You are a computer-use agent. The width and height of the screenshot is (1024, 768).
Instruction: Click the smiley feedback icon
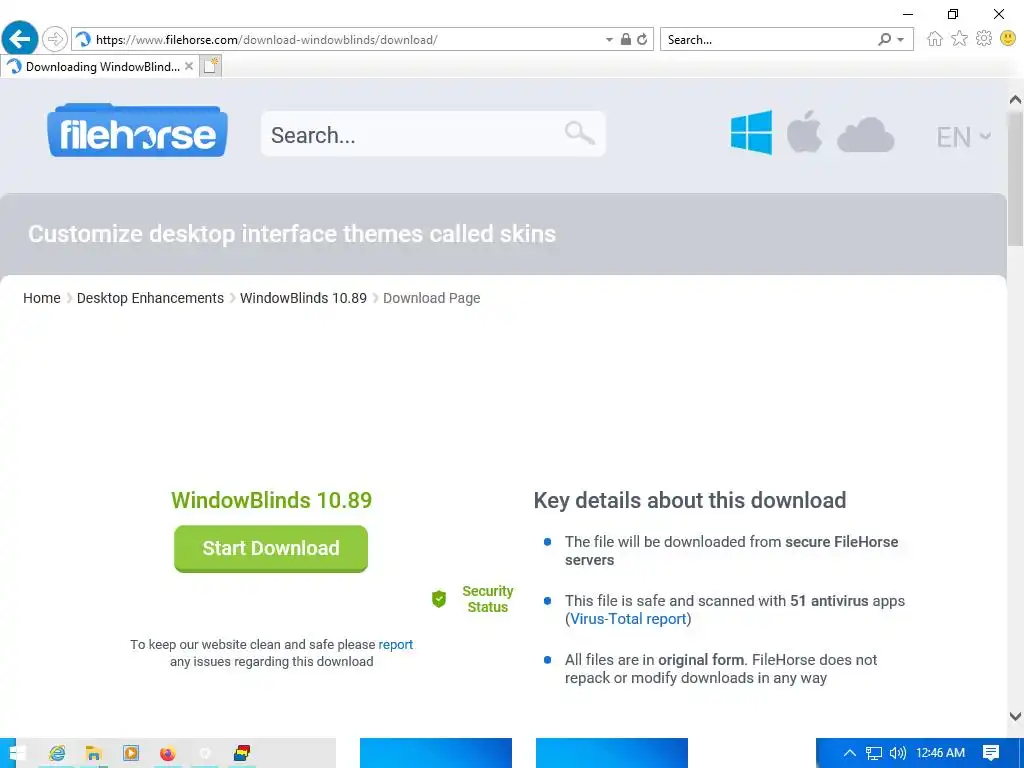coord(1008,39)
